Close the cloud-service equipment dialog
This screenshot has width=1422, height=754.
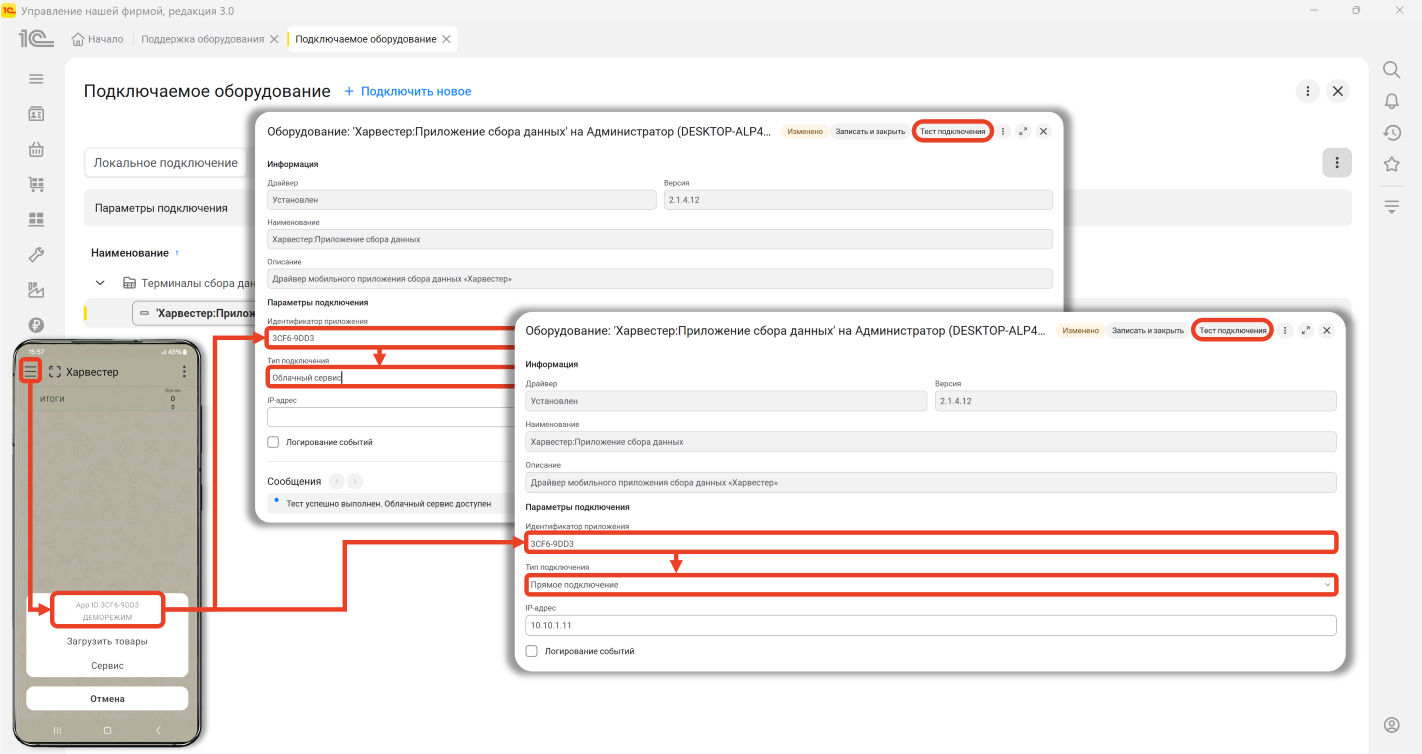click(1043, 131)
